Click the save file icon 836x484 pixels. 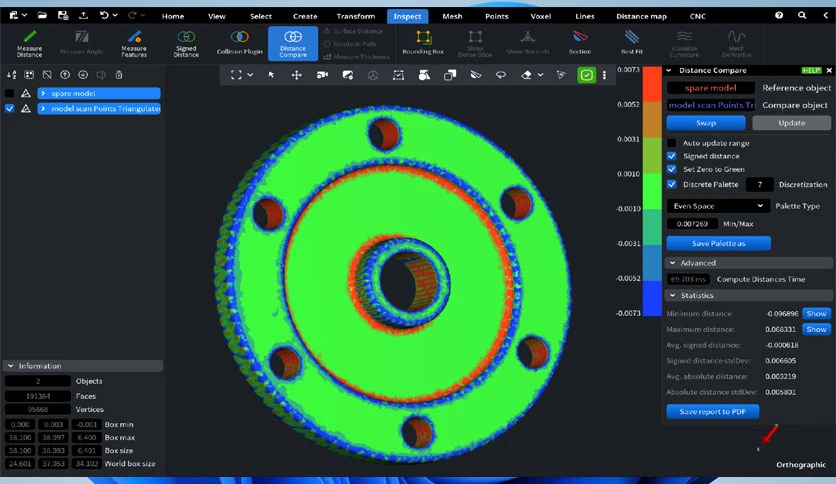click(x=63, y=15)
